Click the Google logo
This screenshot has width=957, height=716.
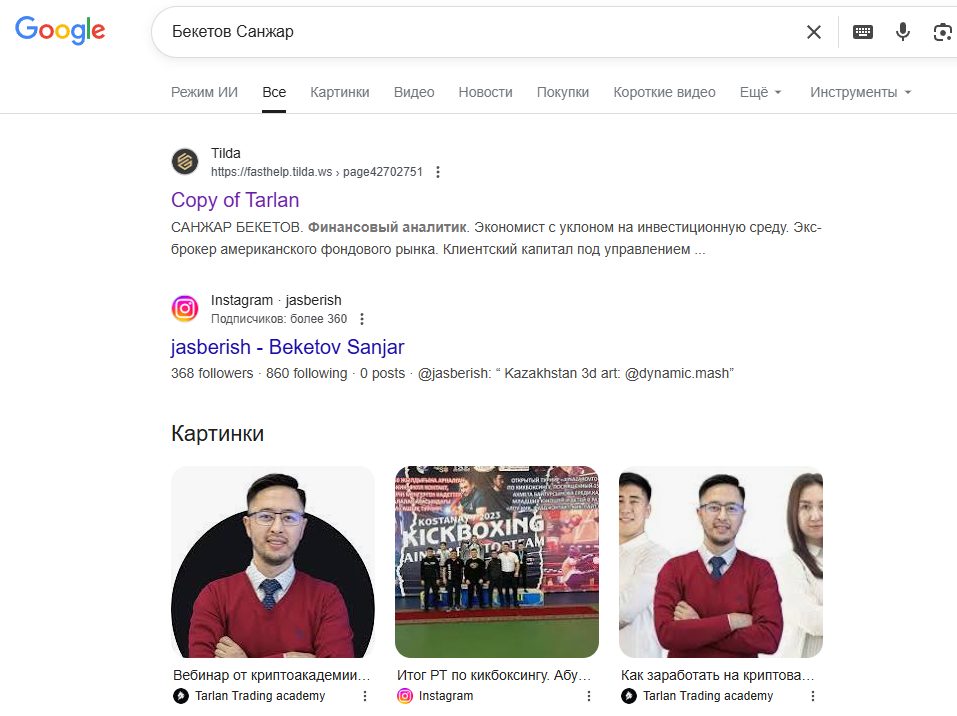(x=60, y=30)
